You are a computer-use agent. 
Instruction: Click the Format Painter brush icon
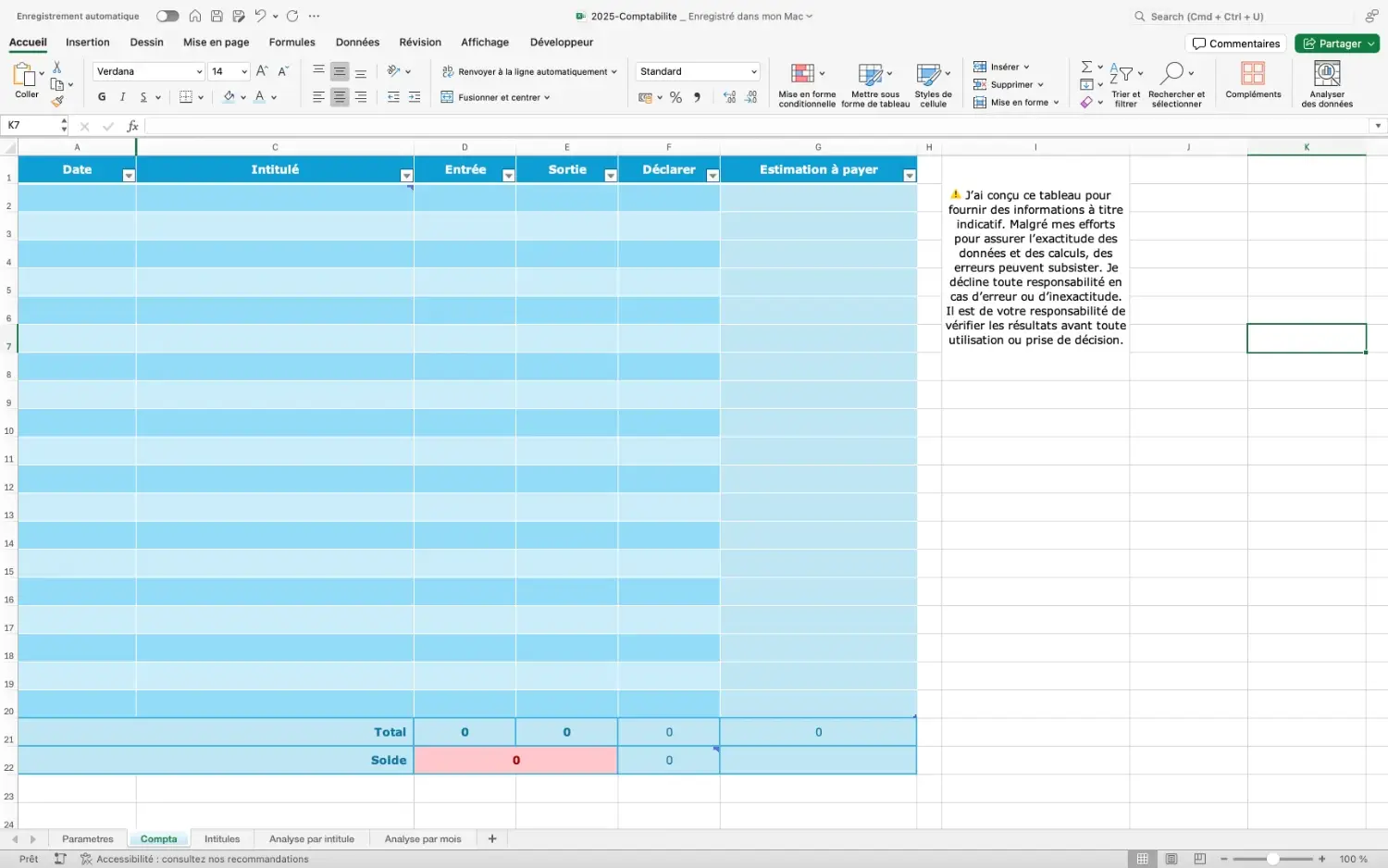[x=57, y=101]
